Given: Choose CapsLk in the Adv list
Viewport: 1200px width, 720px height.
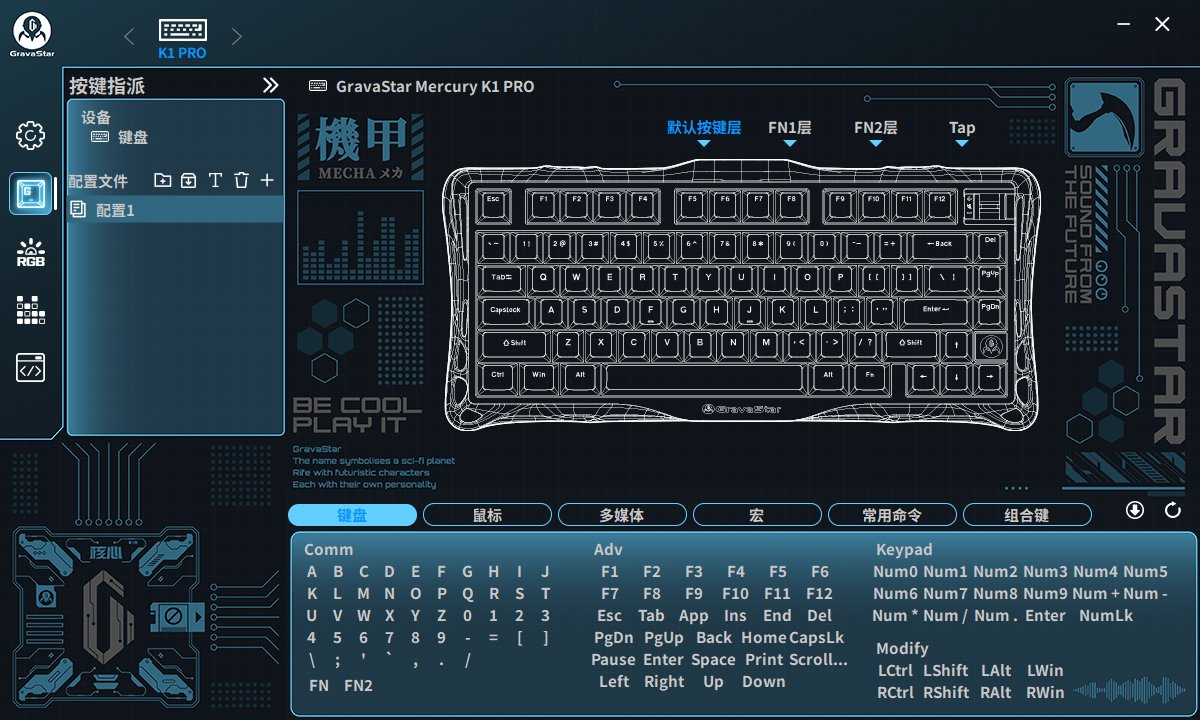Looking at the screenshot, I should pos(817,638).
